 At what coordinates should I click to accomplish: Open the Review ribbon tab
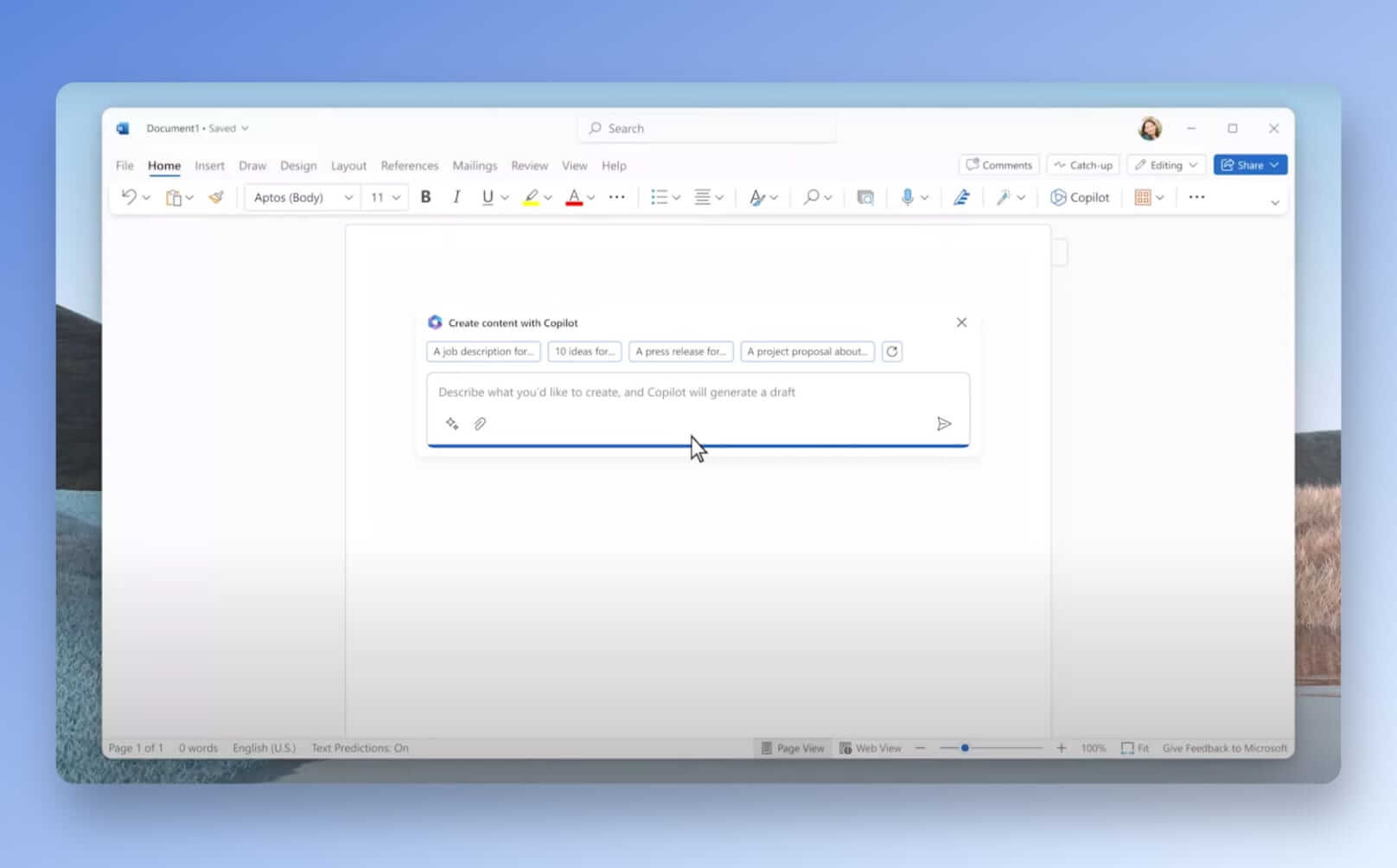click(x=529, y=165)
